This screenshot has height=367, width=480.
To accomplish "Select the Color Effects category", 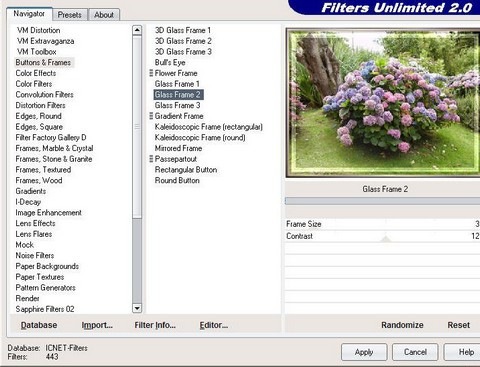I will [36, 73].
